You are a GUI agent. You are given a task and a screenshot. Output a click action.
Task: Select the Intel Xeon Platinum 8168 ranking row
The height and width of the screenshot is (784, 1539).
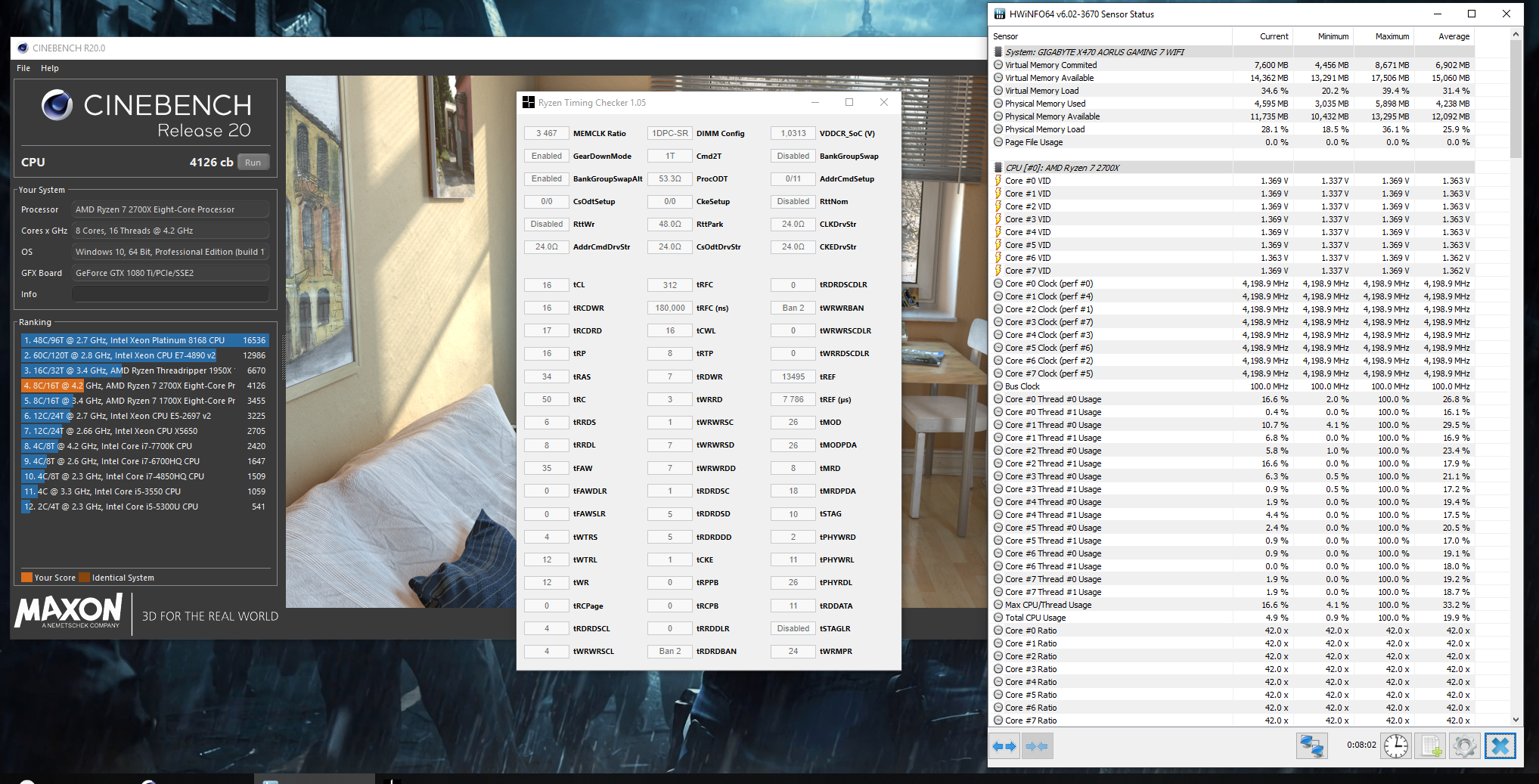(144, 340)
